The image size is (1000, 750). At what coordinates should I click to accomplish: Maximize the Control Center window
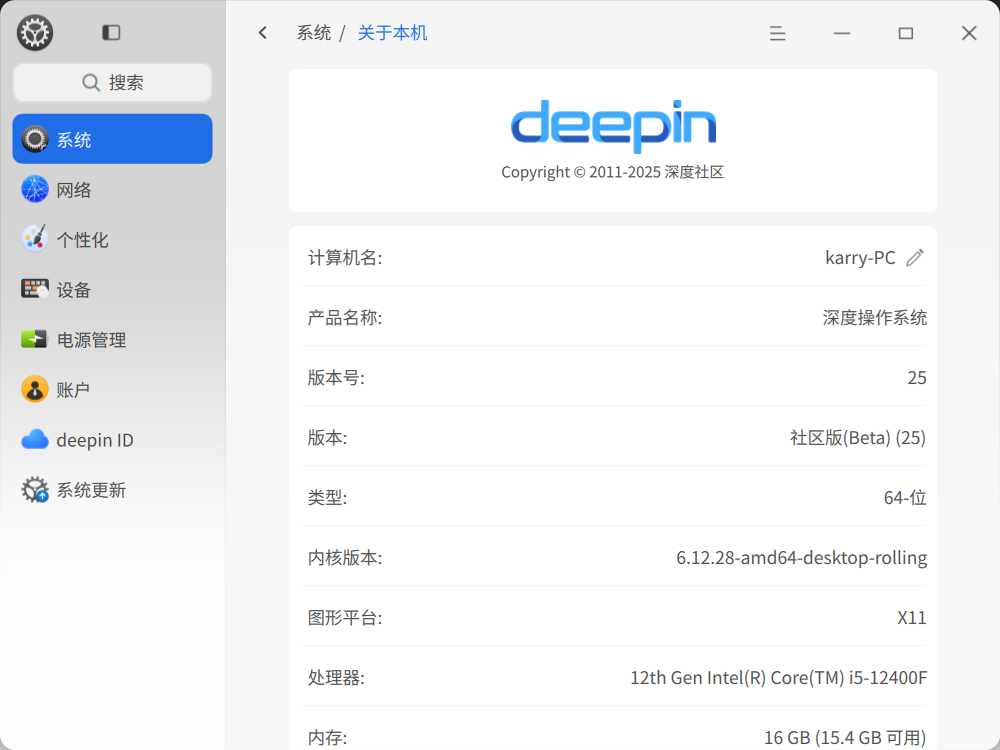pos(906,33)
